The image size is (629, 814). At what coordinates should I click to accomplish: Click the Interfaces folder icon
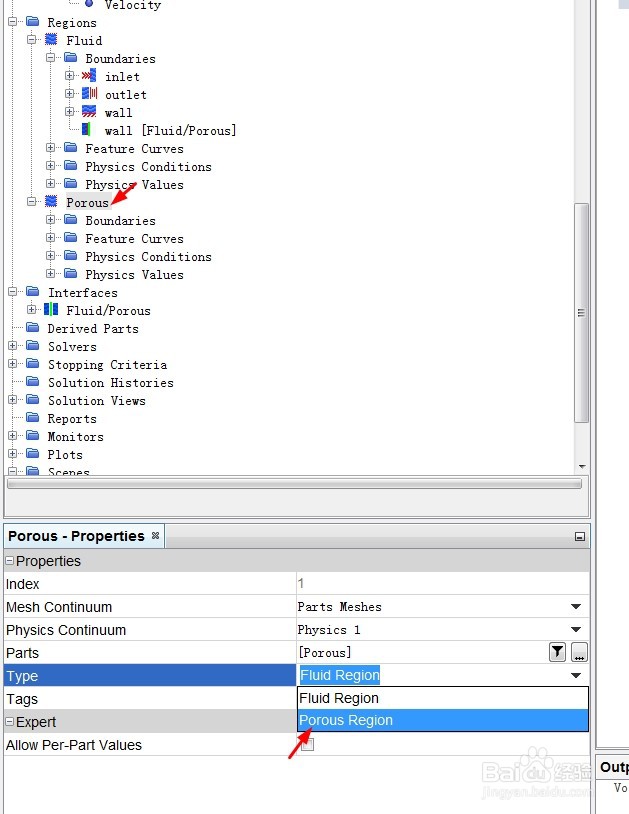(x=33, y=292)
